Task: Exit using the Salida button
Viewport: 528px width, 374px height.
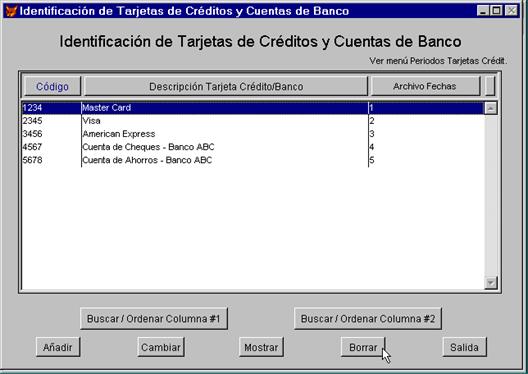Action: pyautogui.click(x=464, y=347)
